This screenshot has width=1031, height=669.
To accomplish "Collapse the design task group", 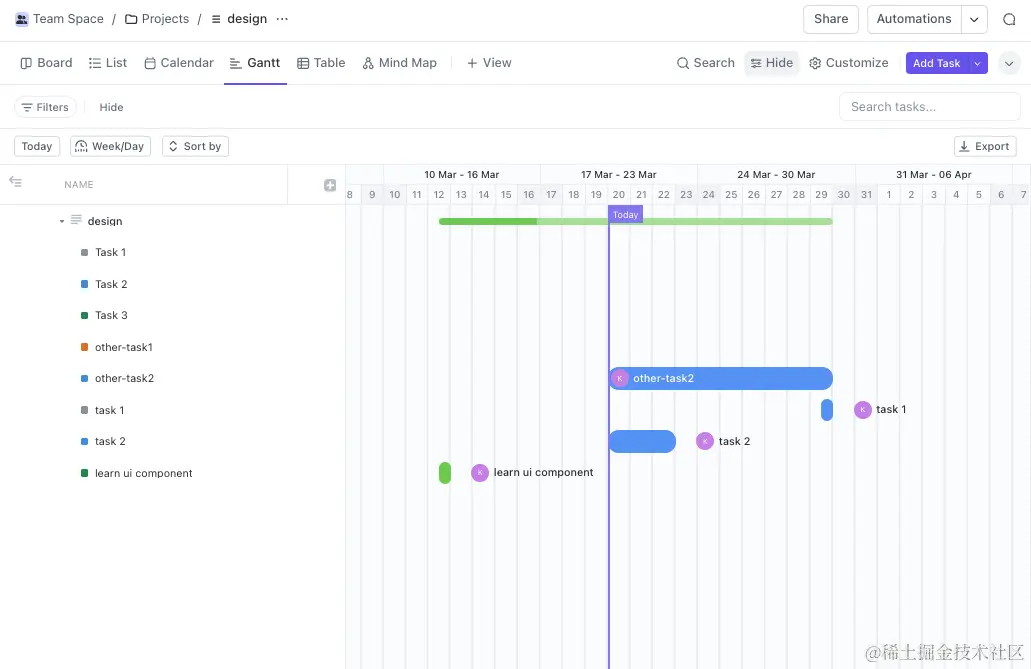I will pyautogui.click(x=62, y=221).
